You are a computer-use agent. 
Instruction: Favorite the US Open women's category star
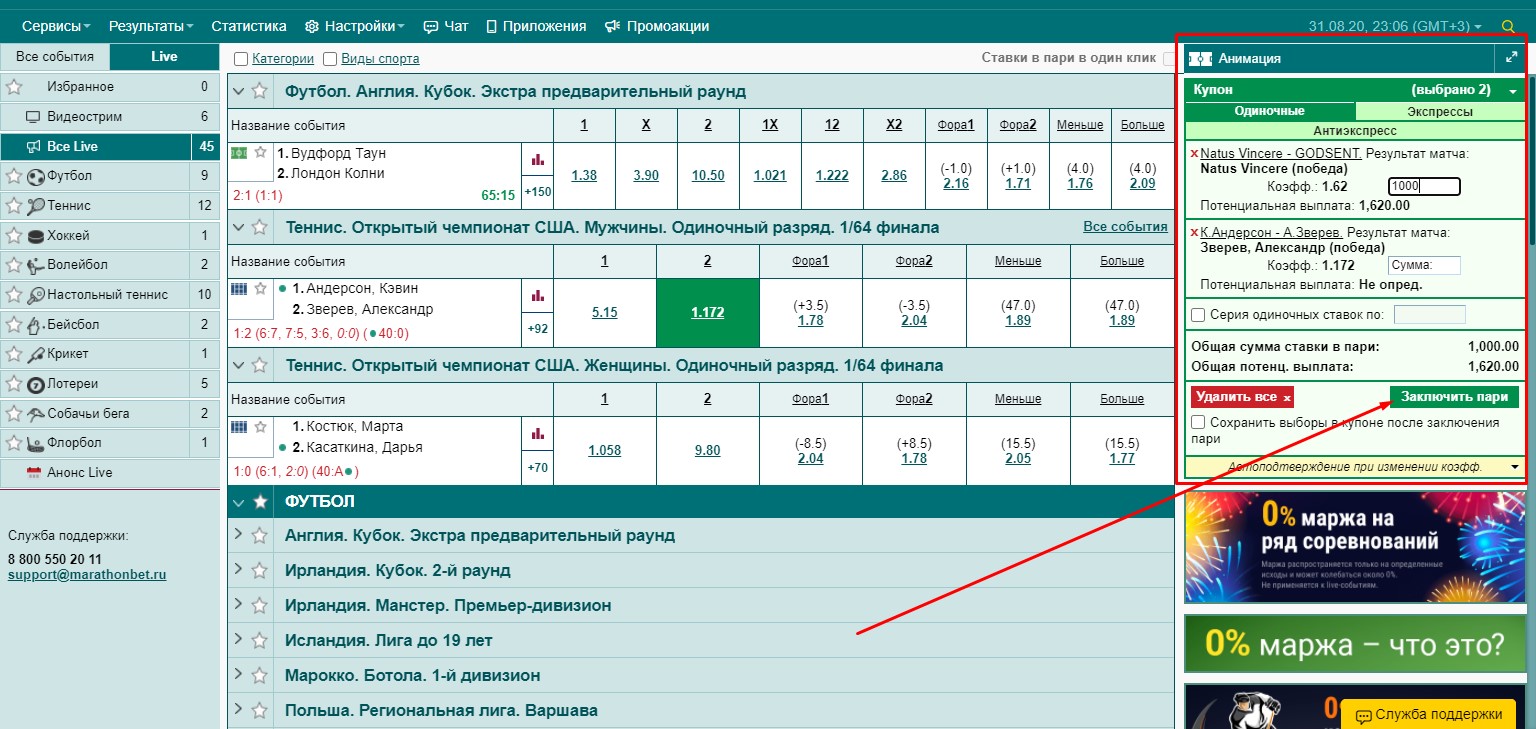260,365
